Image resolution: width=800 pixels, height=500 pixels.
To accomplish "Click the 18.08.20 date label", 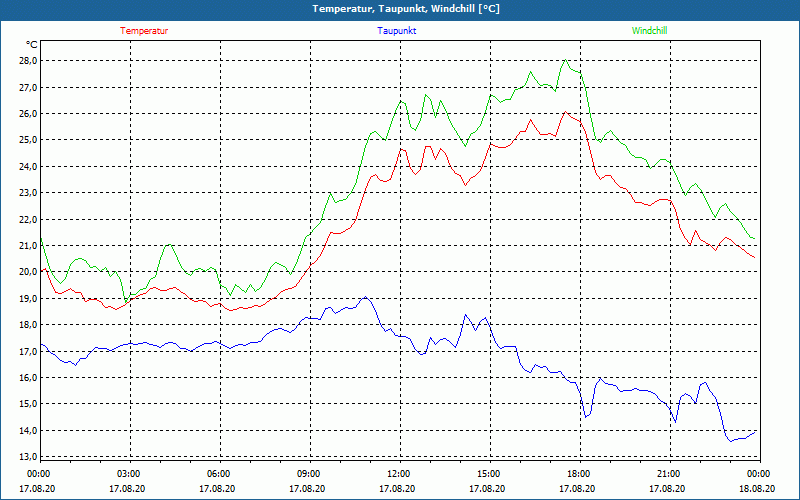I will (757, 488).
